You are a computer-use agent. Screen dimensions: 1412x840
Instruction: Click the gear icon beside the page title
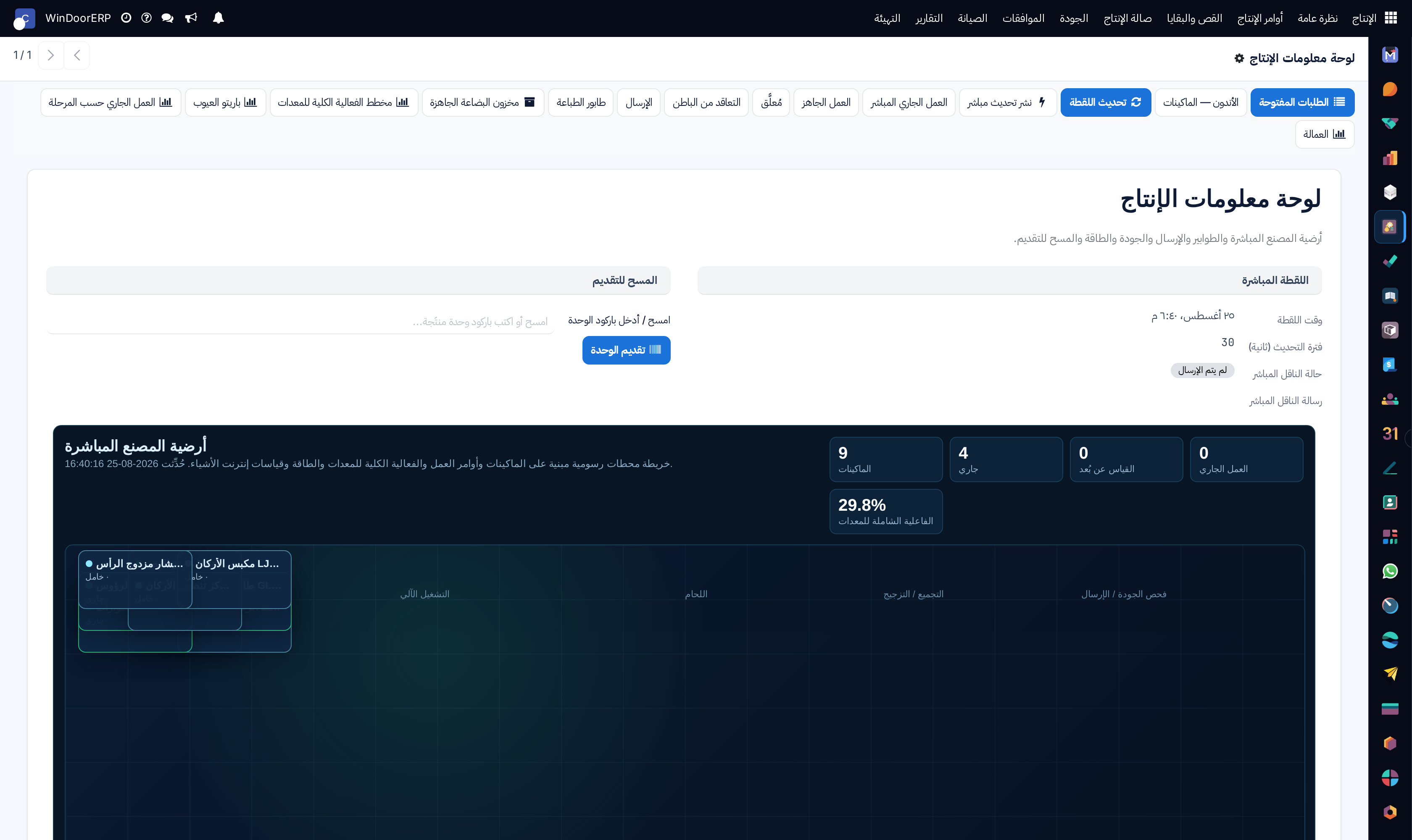click(x=1239, y=58)
